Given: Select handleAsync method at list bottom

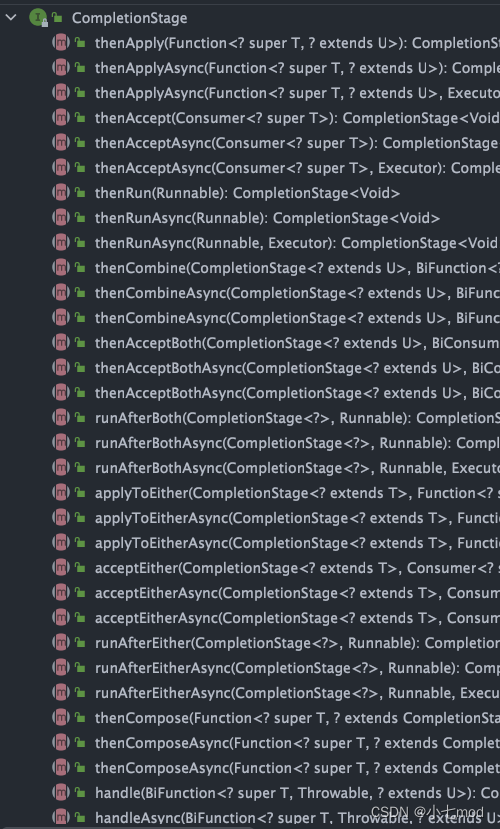Looking at the screenshot, I should [297, 818].
